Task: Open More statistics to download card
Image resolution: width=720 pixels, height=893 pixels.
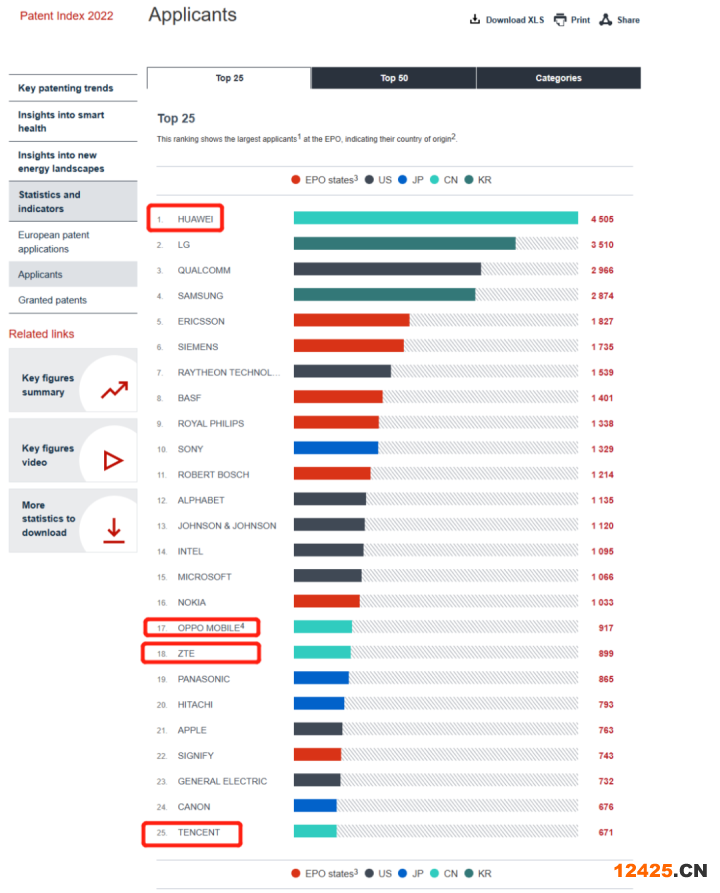Action: pos(73,521)
